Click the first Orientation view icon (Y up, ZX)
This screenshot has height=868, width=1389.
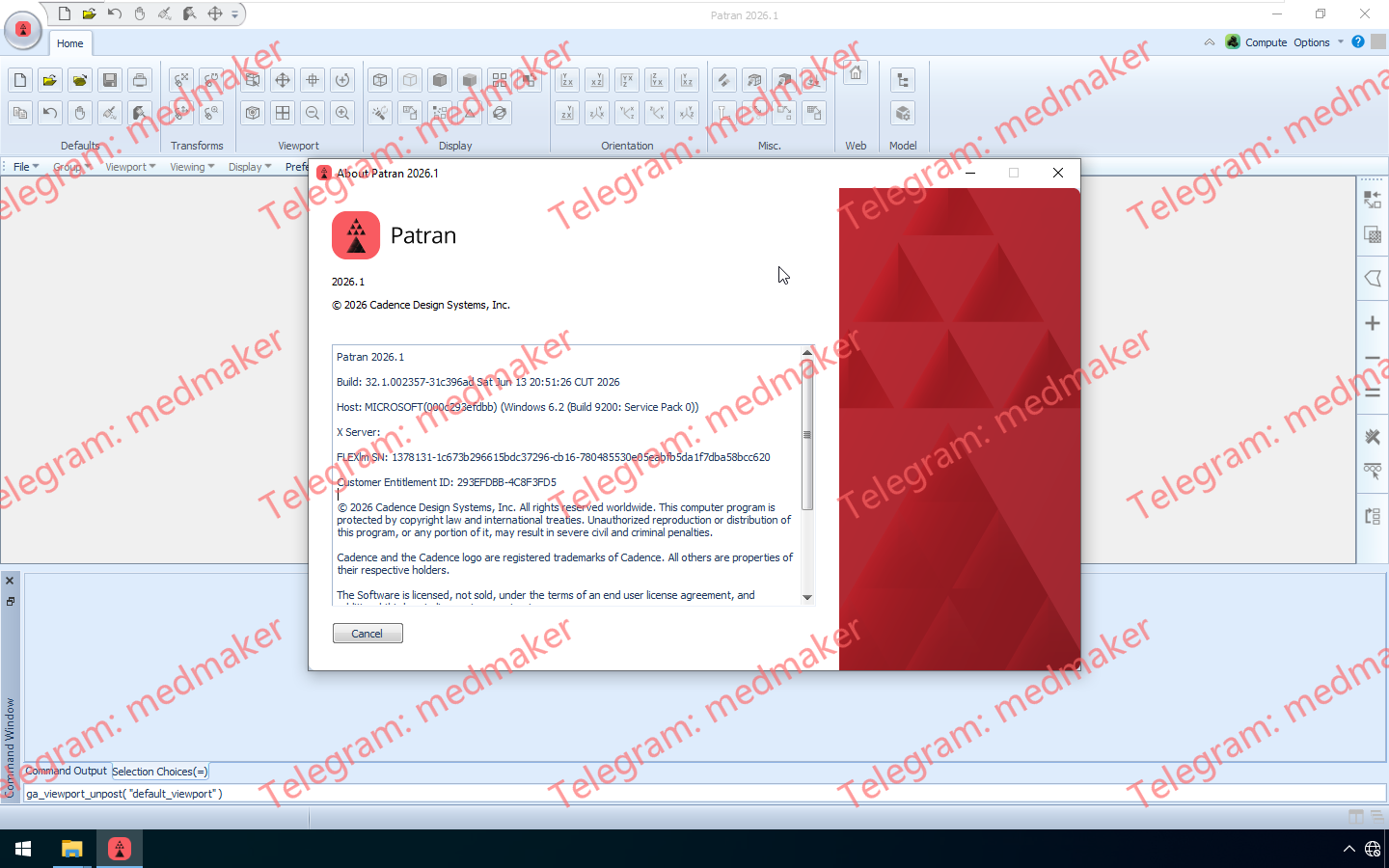567,80
